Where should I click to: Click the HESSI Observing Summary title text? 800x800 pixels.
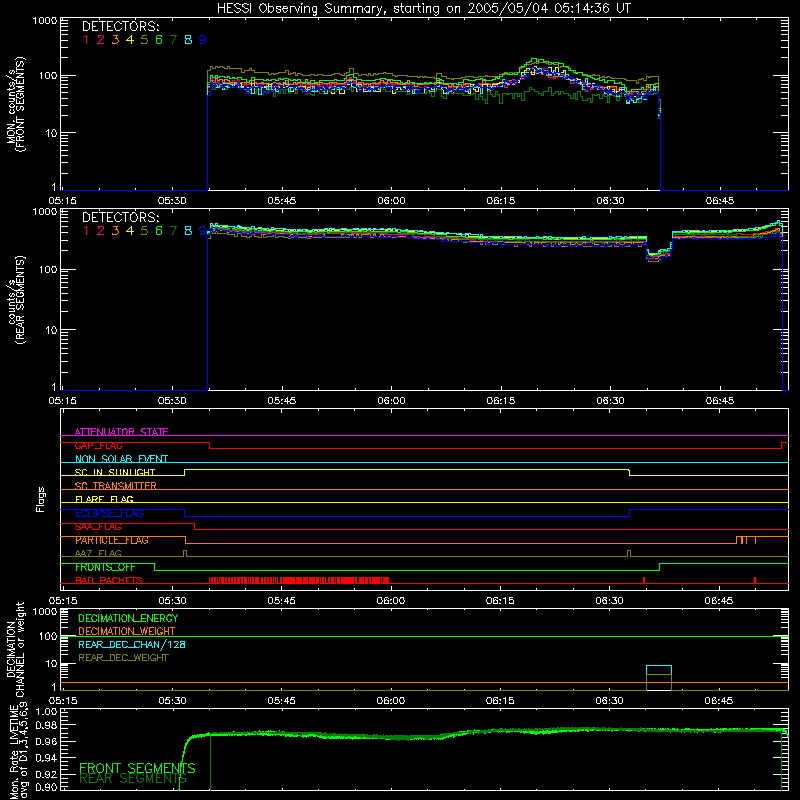423,8
